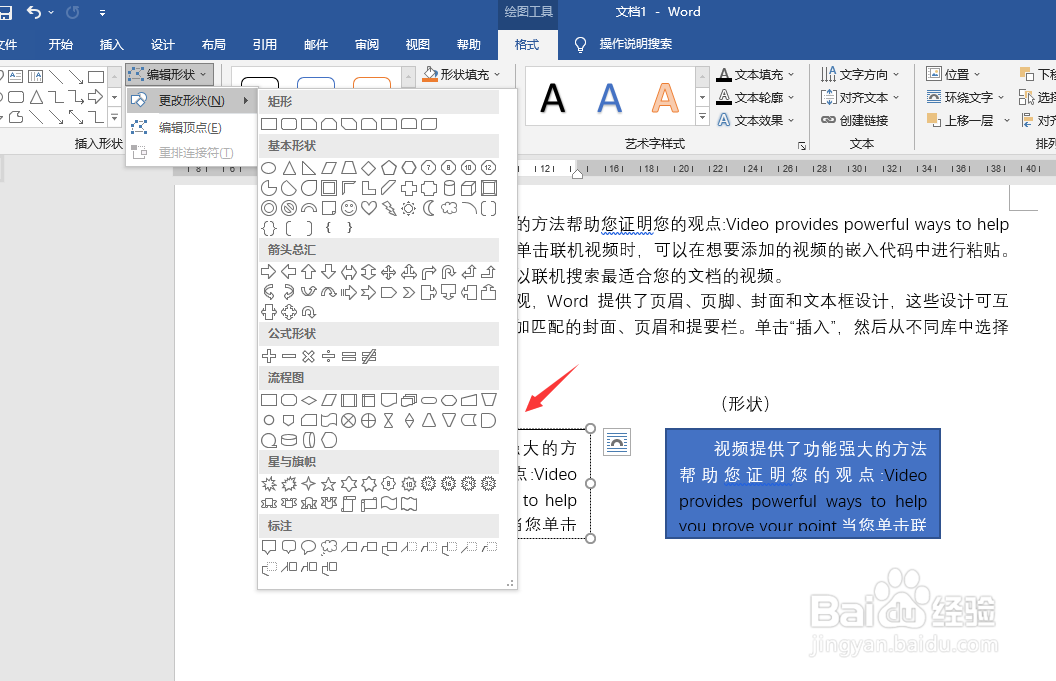Open the 文本效果 dropdown
The height and width of the screenshot is (681, 1056).
791,121
